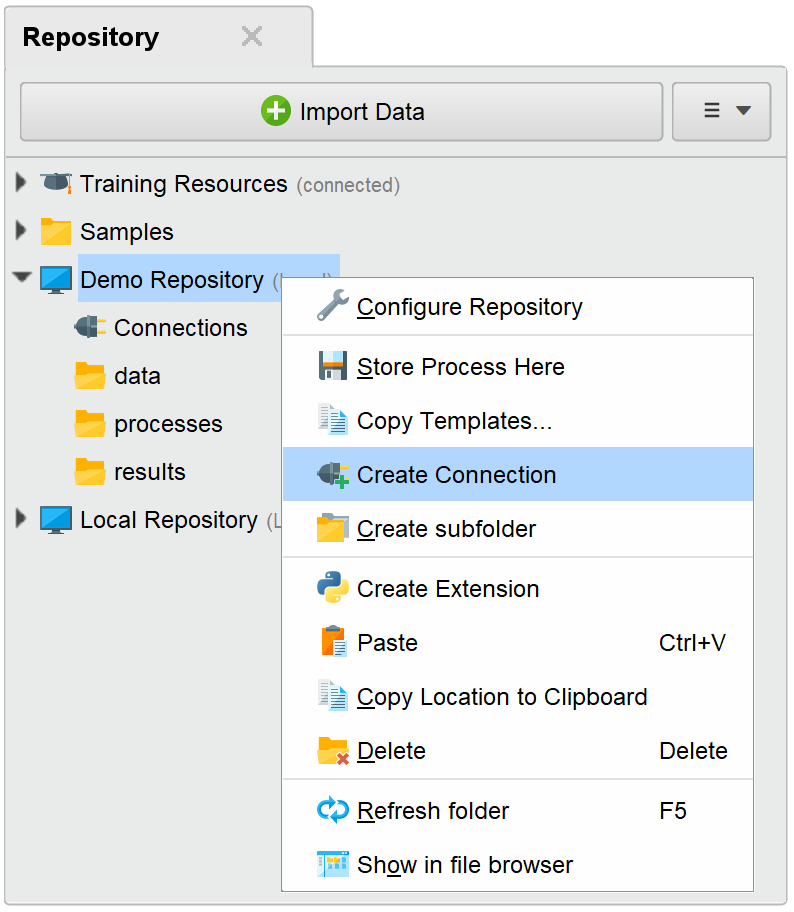Click the graduation cap Training Resources icon
794x912 pixels.
coord(56,184)
